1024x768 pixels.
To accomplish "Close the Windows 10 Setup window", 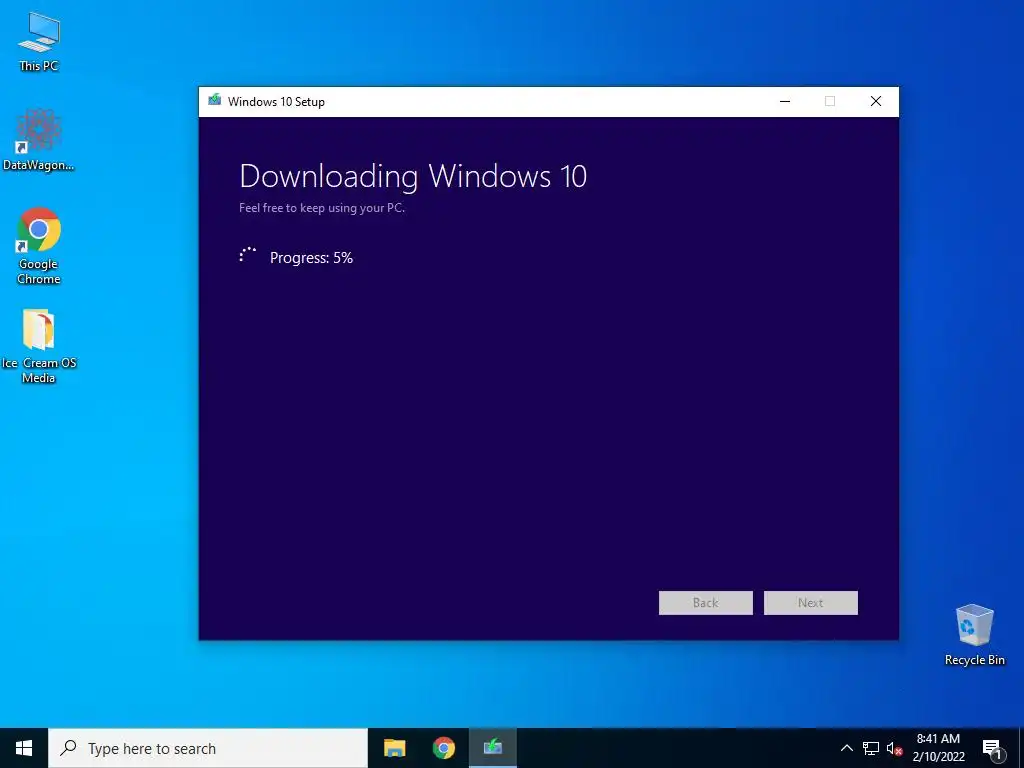I will tap(876, 101).
